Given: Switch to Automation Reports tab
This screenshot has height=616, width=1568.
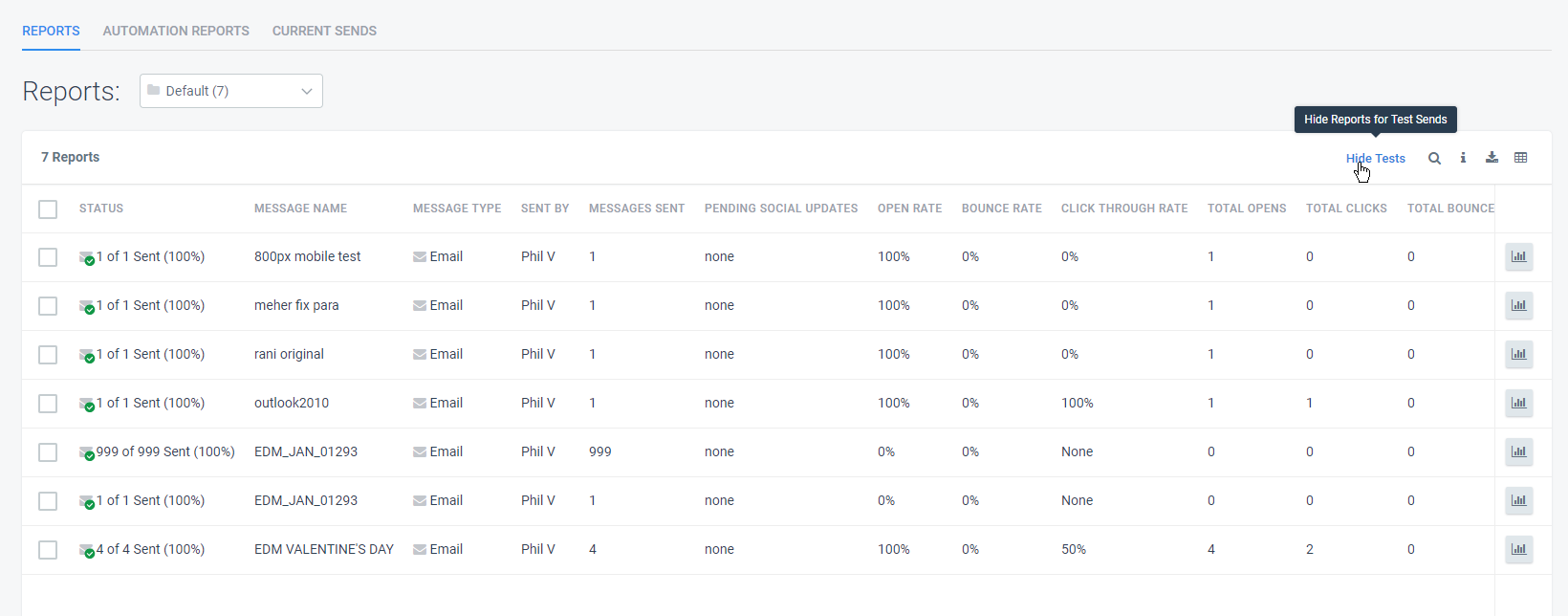Looking at the screenshot, I should click(x=176, y=31).
